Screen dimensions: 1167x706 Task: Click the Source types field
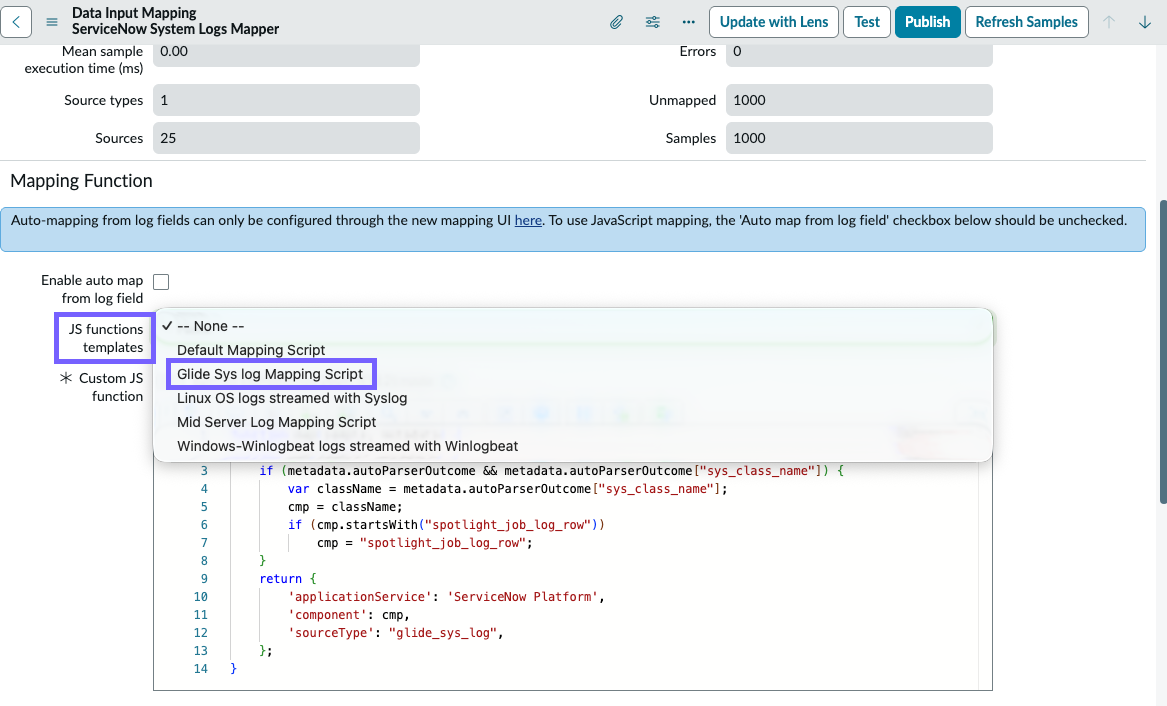tap(287, 100)
